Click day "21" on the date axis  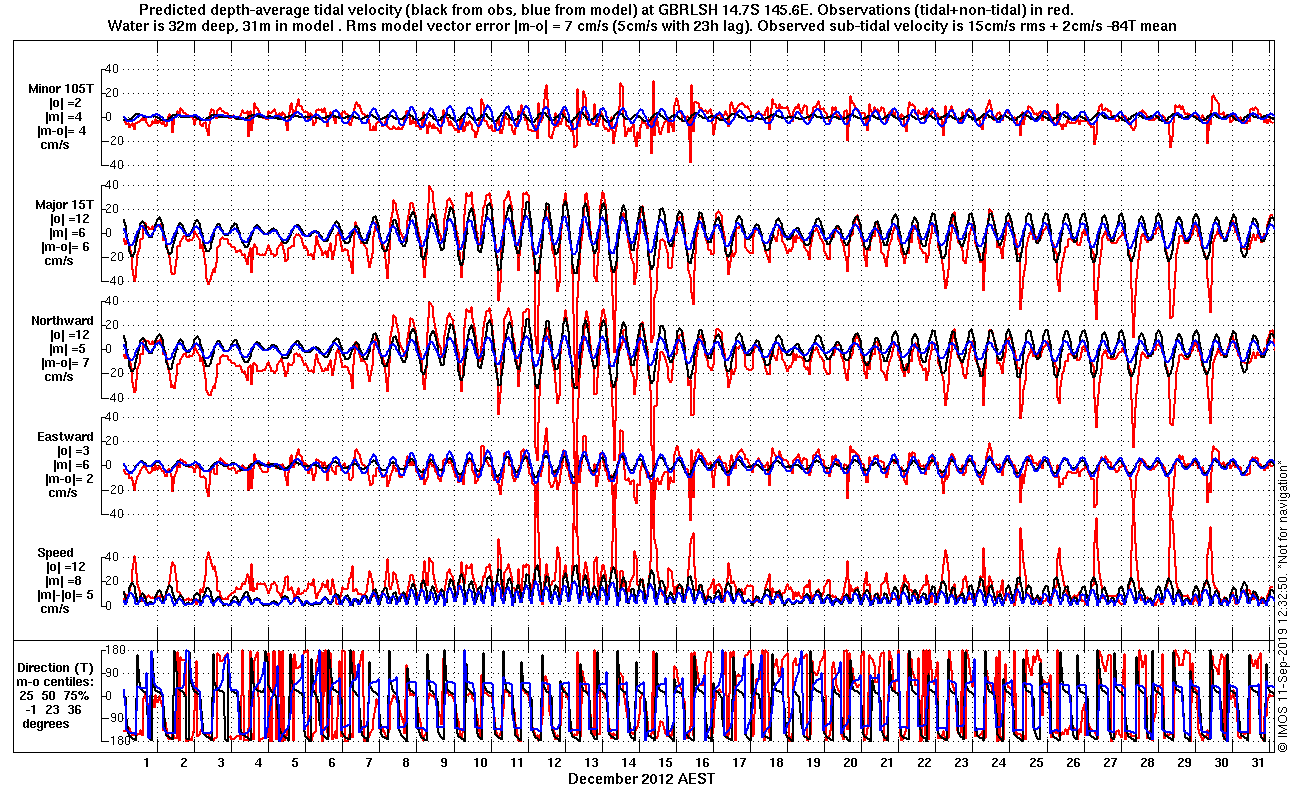pyautogui.click(x=887, y=762)
